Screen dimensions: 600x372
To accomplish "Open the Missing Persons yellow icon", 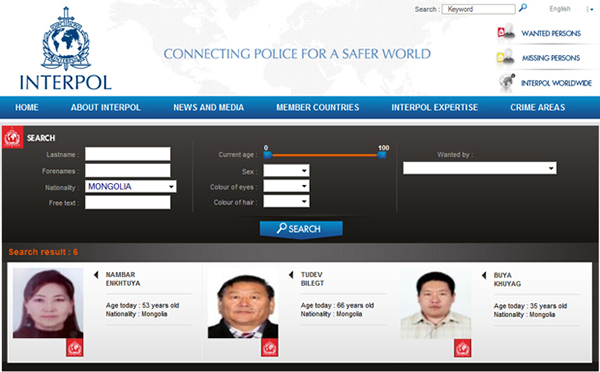I will pyautogui.click(x=505, y=57).
